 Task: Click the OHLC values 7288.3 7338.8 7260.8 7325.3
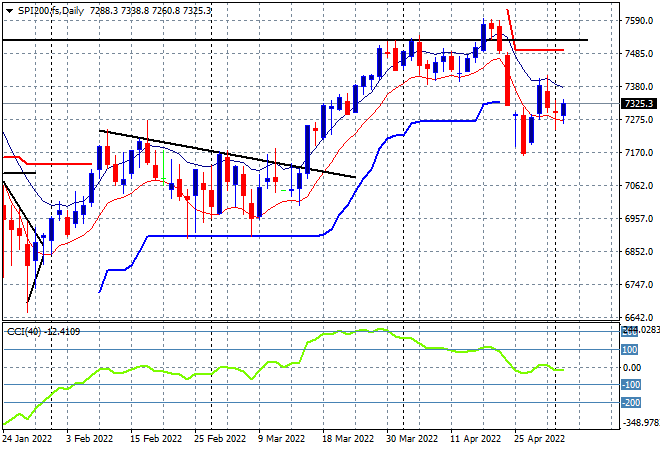click(150, 11)
